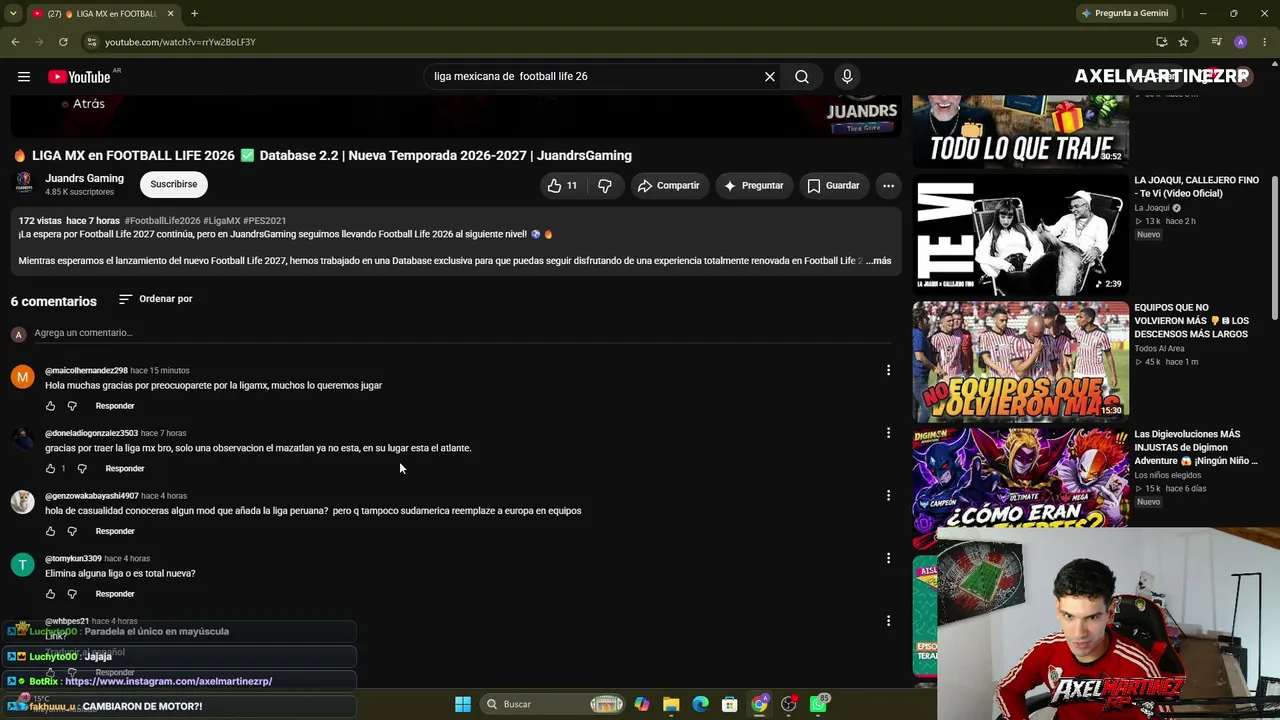Reply to the comment by @genzowakabayashi4907
The image size is (1280, 720).
[115, 531]
